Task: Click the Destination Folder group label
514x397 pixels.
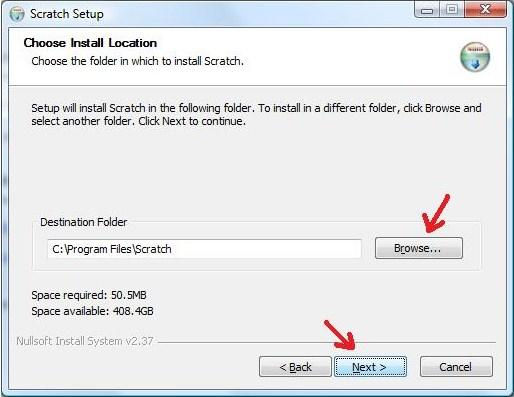Action: click(84, 222)
